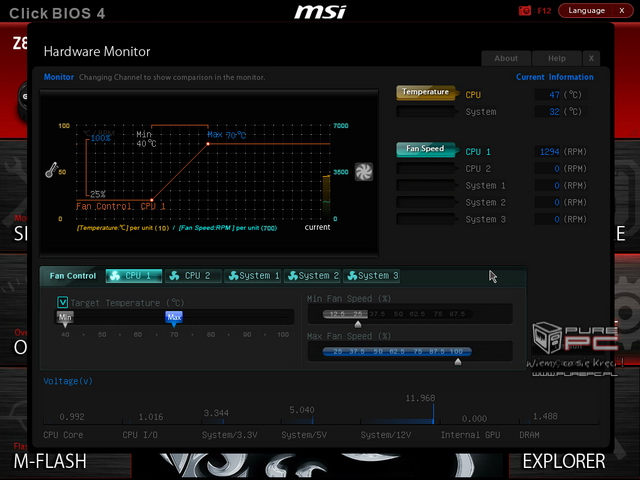Select the System 1 fan control tab
Image resolution: width=640 pixels, height=480 pixels.
[x=253, y=276]
